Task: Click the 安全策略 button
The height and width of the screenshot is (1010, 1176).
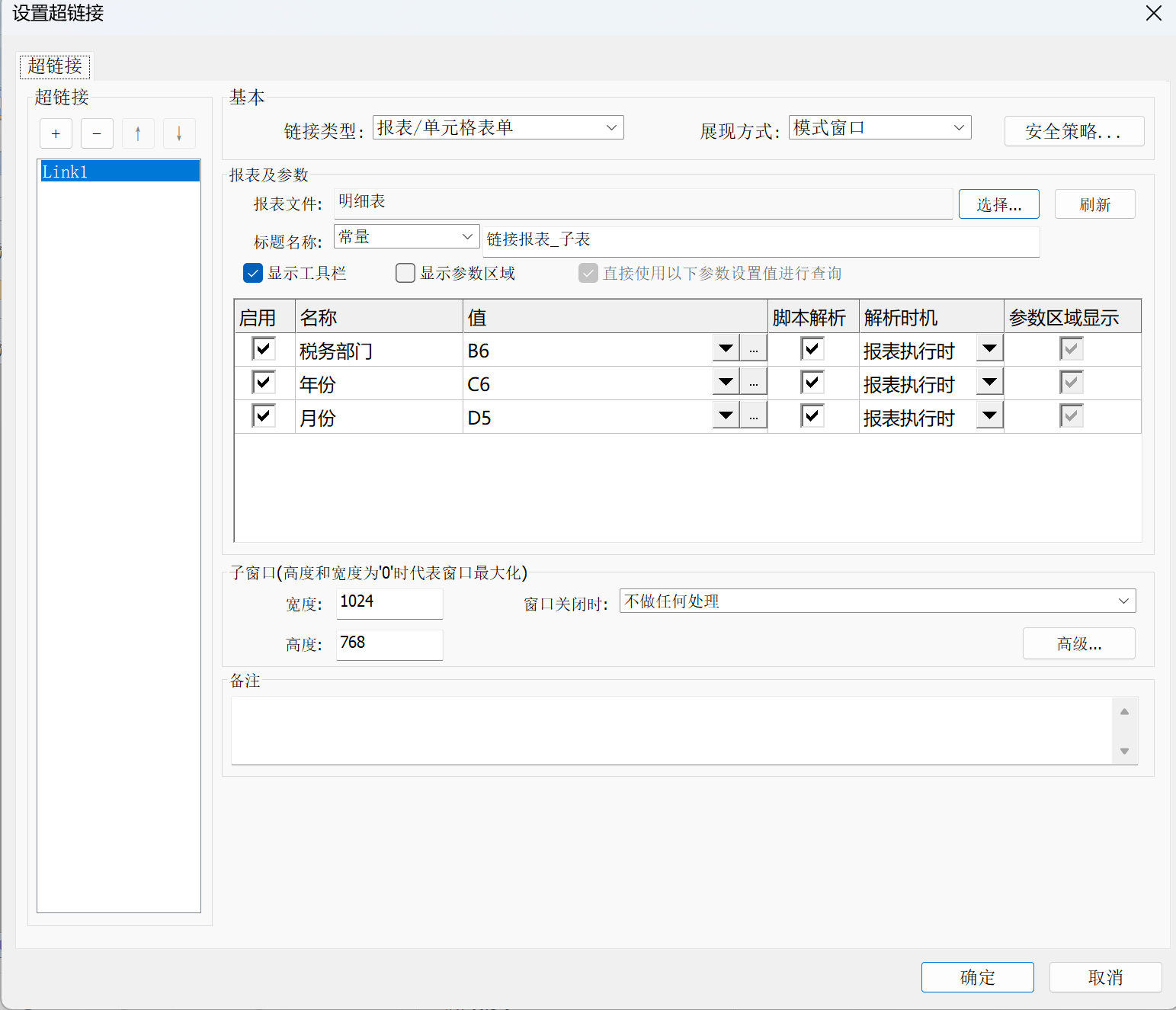Action: [x=1073, y=131]
